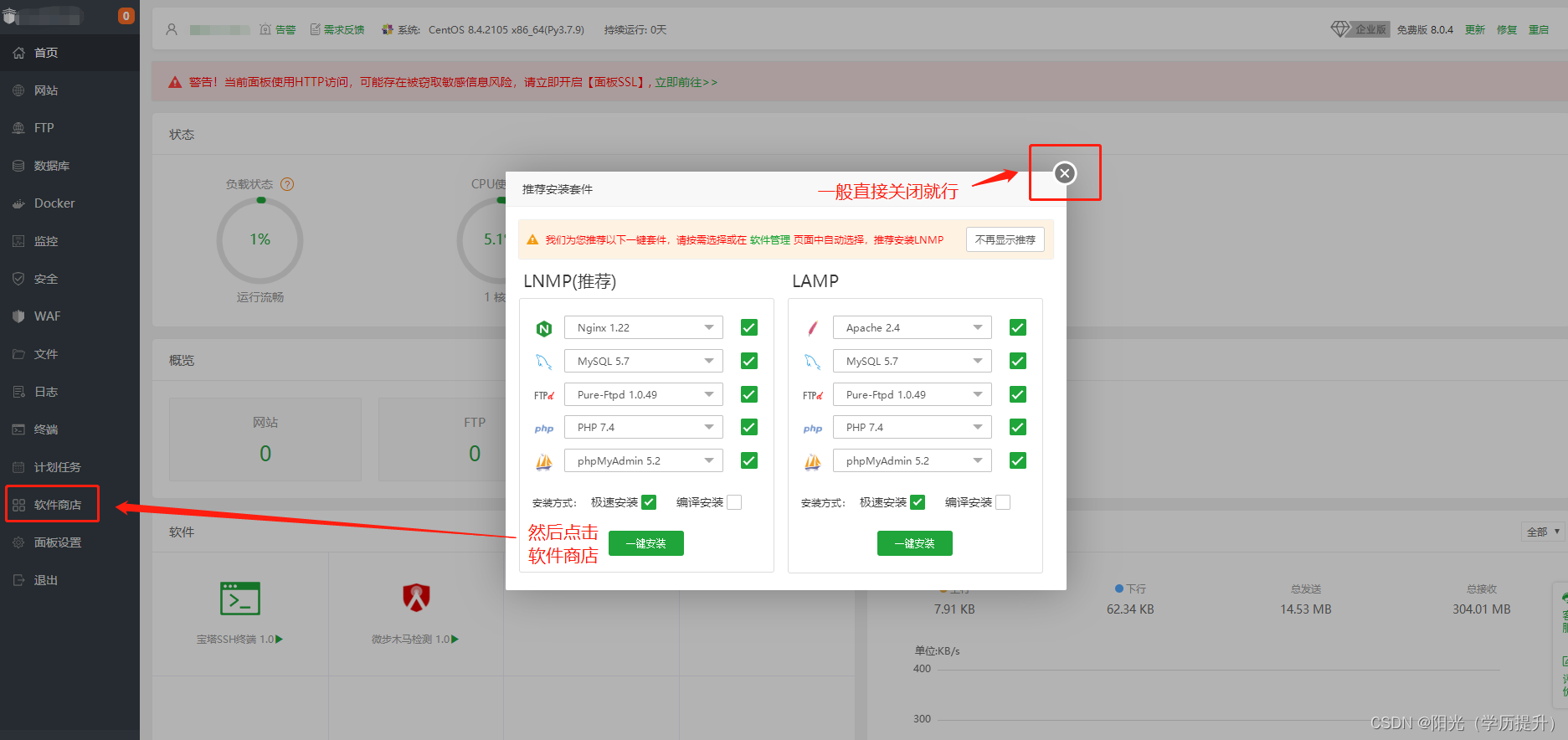The height and width of the screenshot is (740, 1568).
Task: Click the WAF shield icon in sidebar
Action: point(18,316)
